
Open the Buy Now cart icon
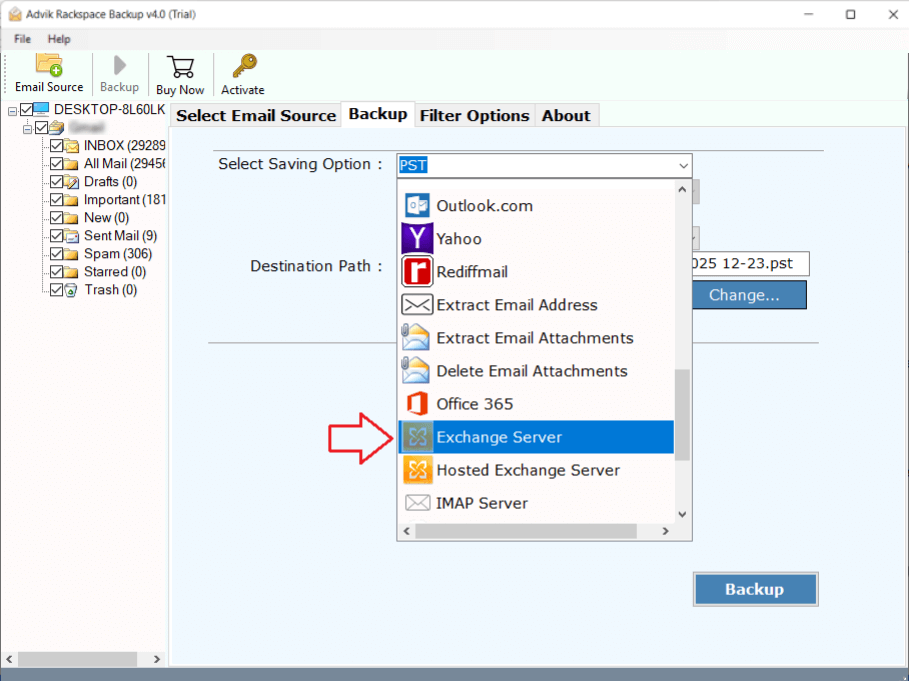[x=180, y=67]
